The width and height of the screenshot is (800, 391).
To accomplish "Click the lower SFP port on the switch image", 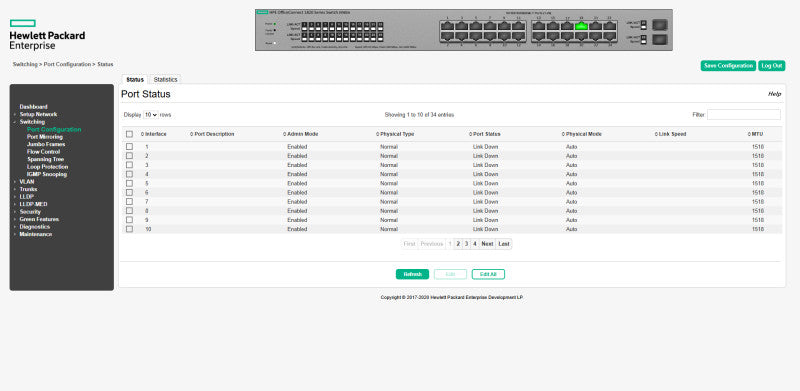I will 660,39.
